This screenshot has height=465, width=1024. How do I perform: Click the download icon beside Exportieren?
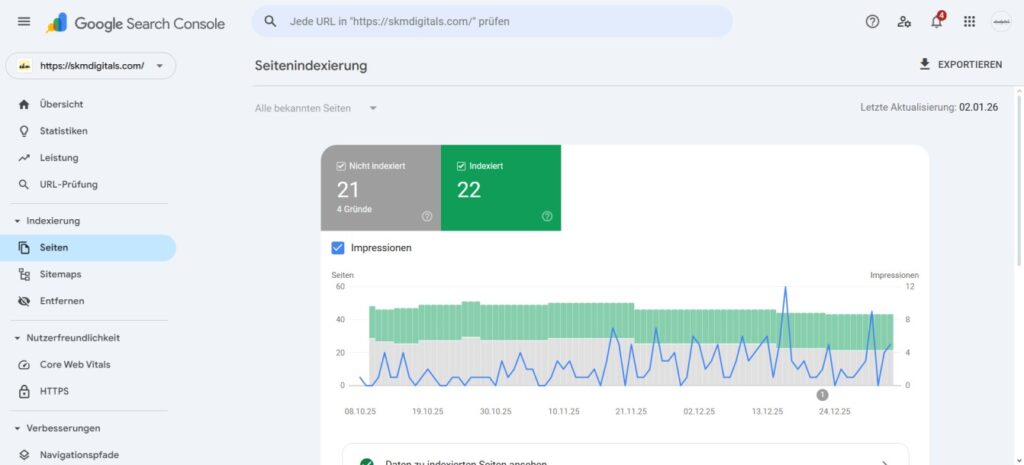tap(924, 64)
